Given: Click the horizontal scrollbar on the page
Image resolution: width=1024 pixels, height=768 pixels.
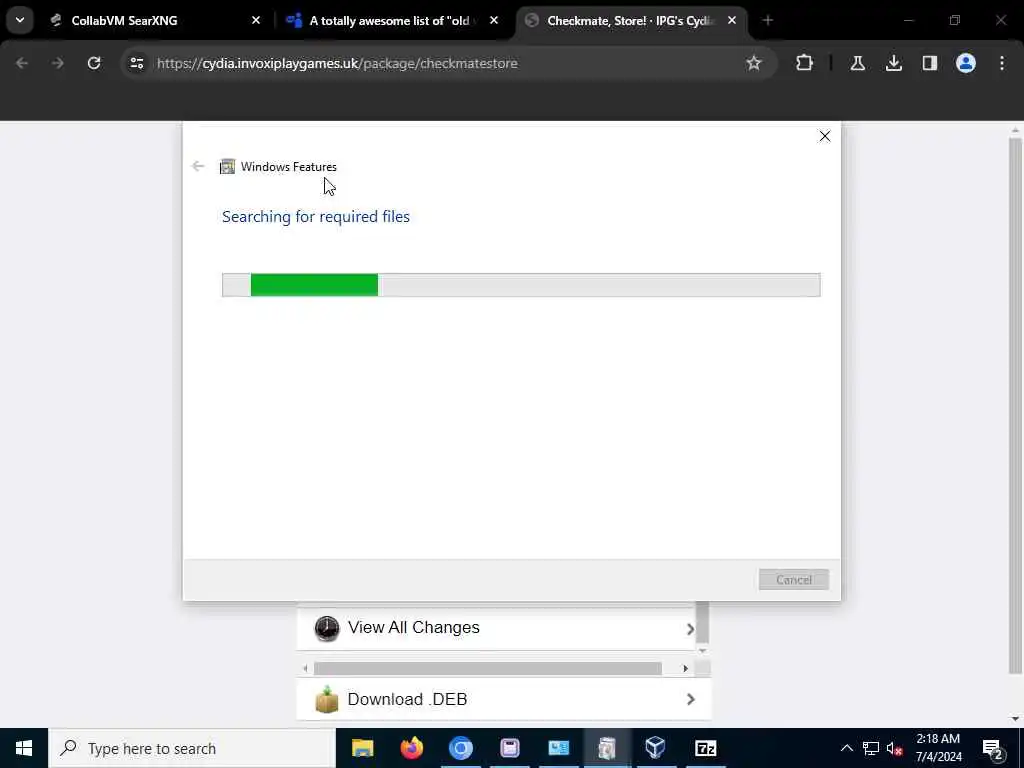Looking at the screenshot, I should pyautogui.click(x=487, y=668).
